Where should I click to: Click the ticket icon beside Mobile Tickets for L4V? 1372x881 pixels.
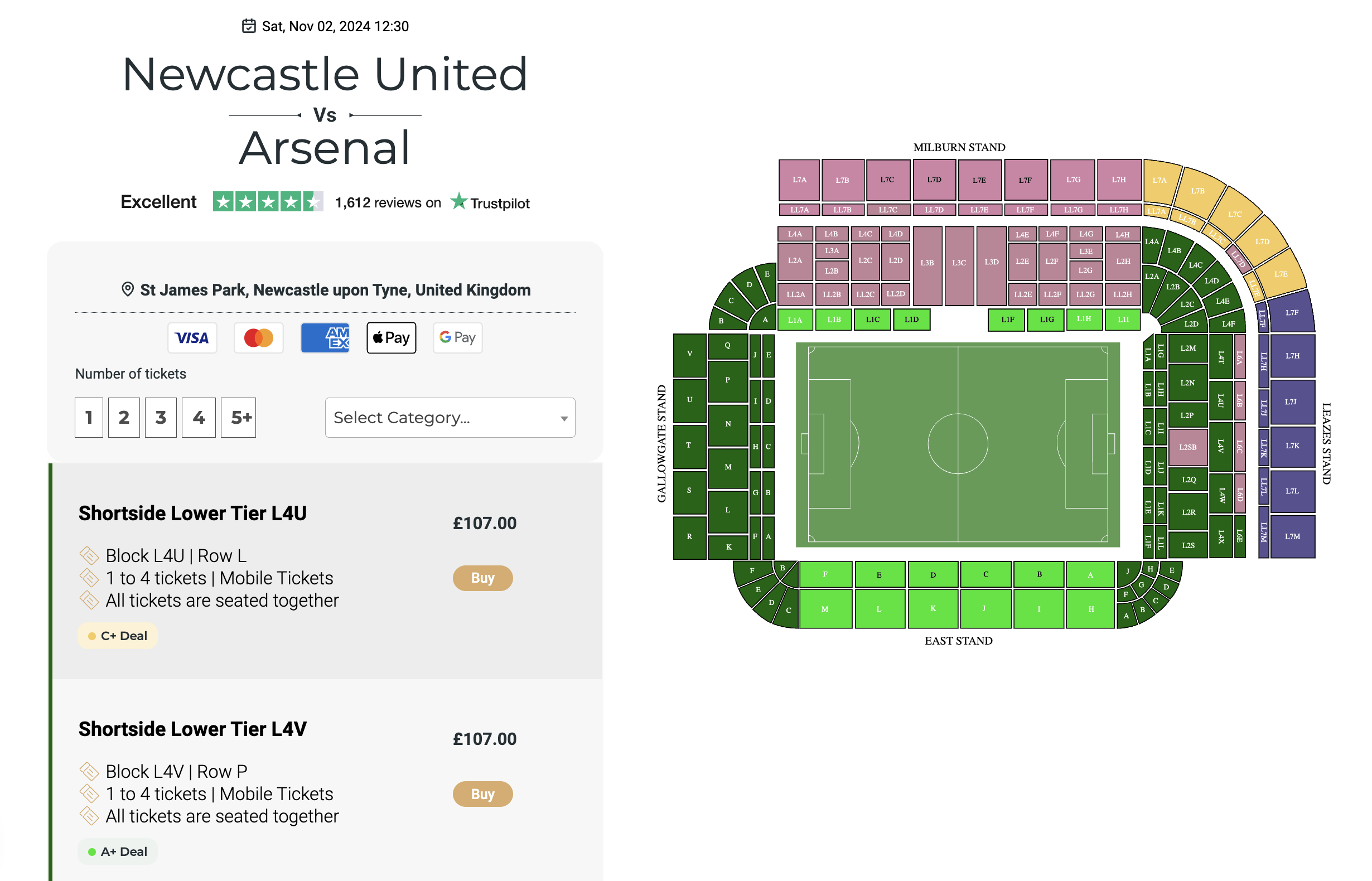coord(90,793)
